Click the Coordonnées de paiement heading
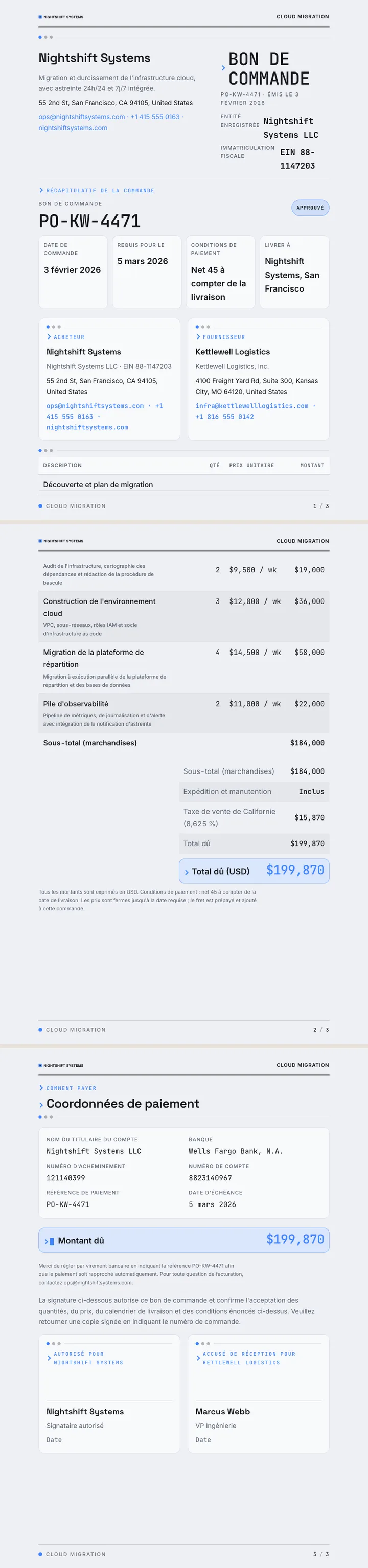 123,1103
